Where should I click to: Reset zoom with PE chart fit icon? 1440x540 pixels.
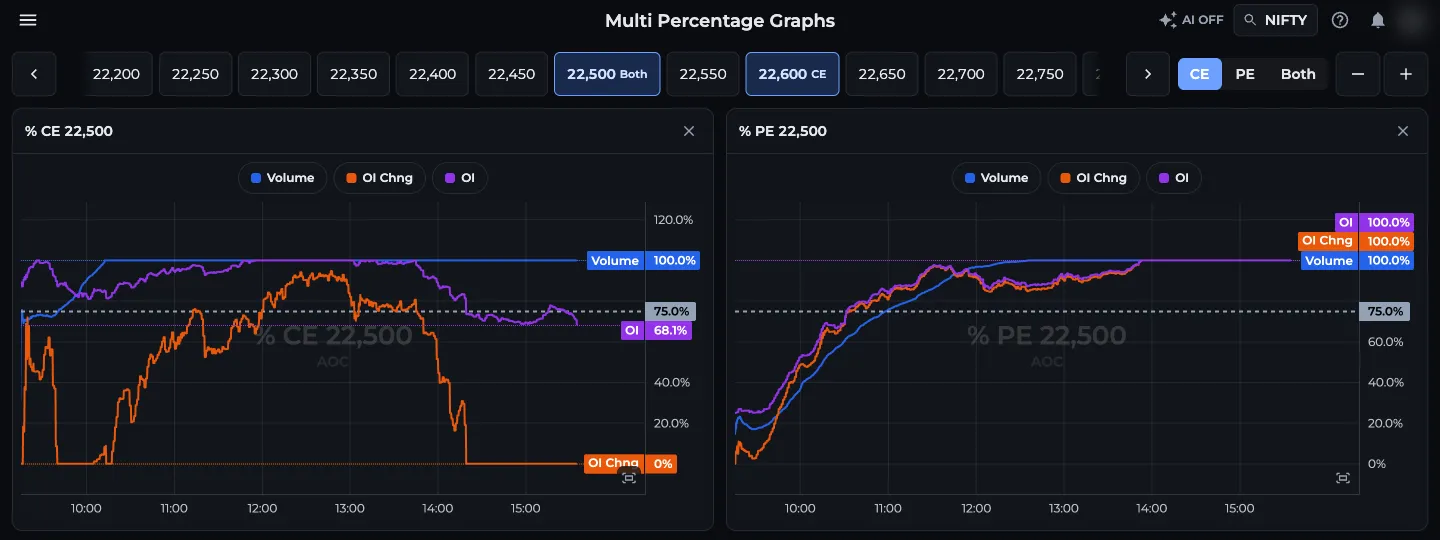[1343, 478]
